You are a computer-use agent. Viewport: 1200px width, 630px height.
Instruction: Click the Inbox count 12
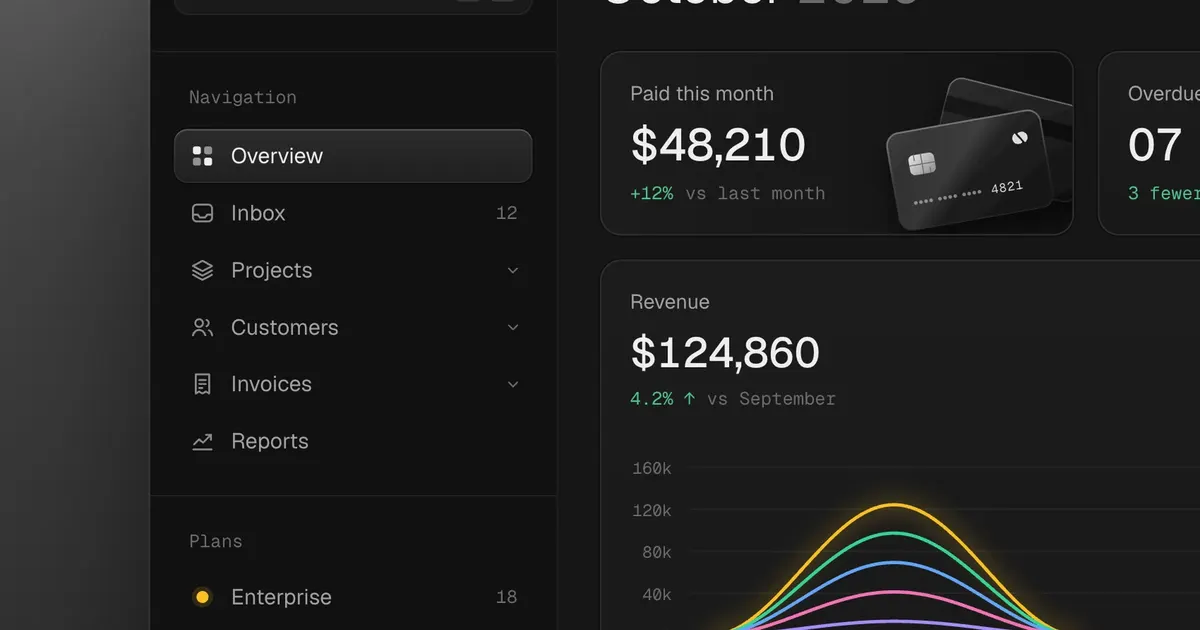(507, 213)
